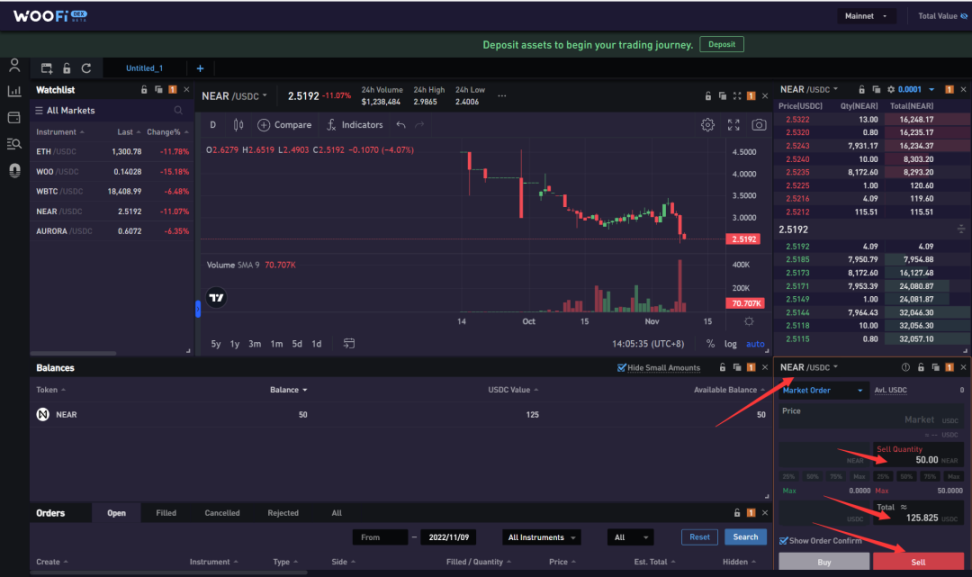
Task: Expand the chart panel with expand icon
Action: click(x=737, y=96)
